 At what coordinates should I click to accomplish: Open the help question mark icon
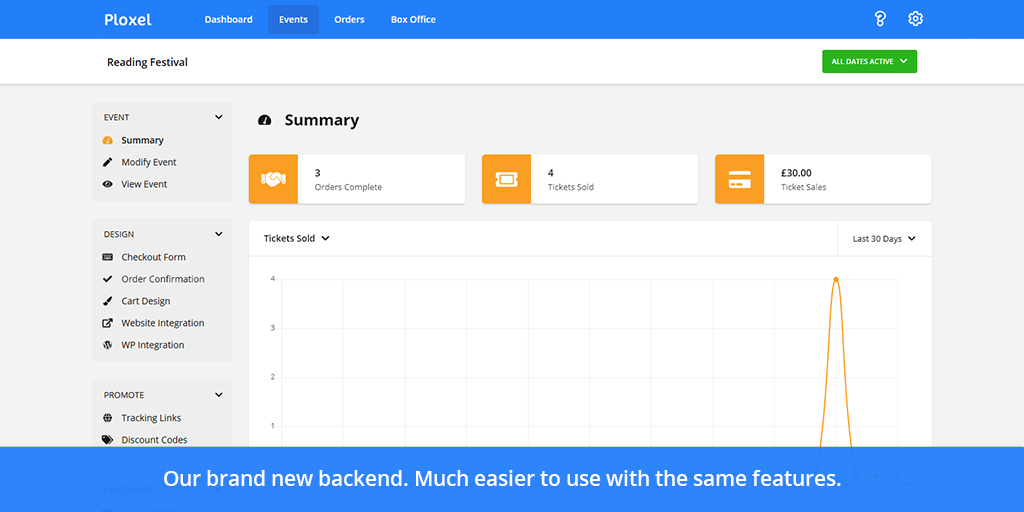[x=880, y=19]
